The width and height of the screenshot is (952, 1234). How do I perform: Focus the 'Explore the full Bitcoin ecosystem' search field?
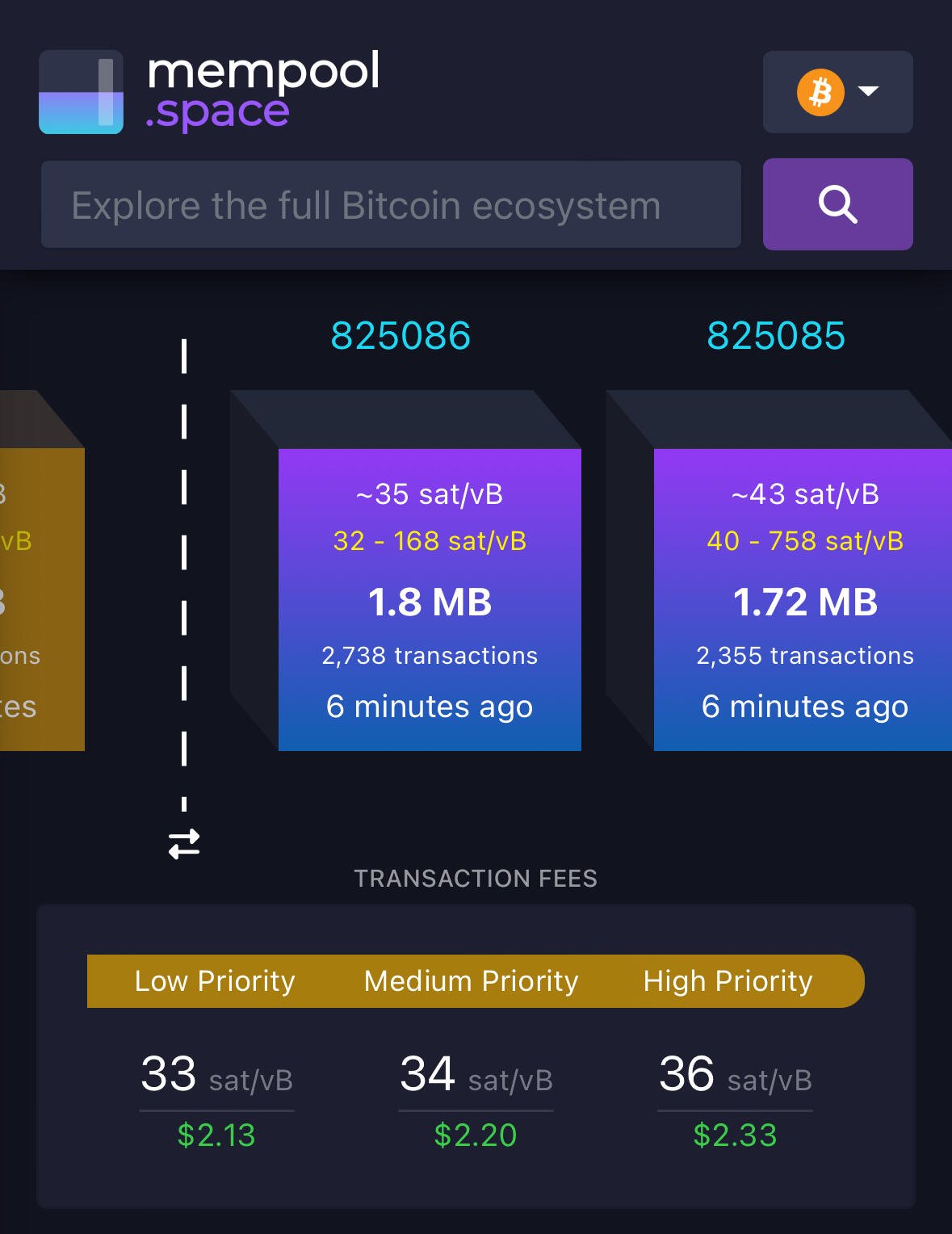pos(391,204)
